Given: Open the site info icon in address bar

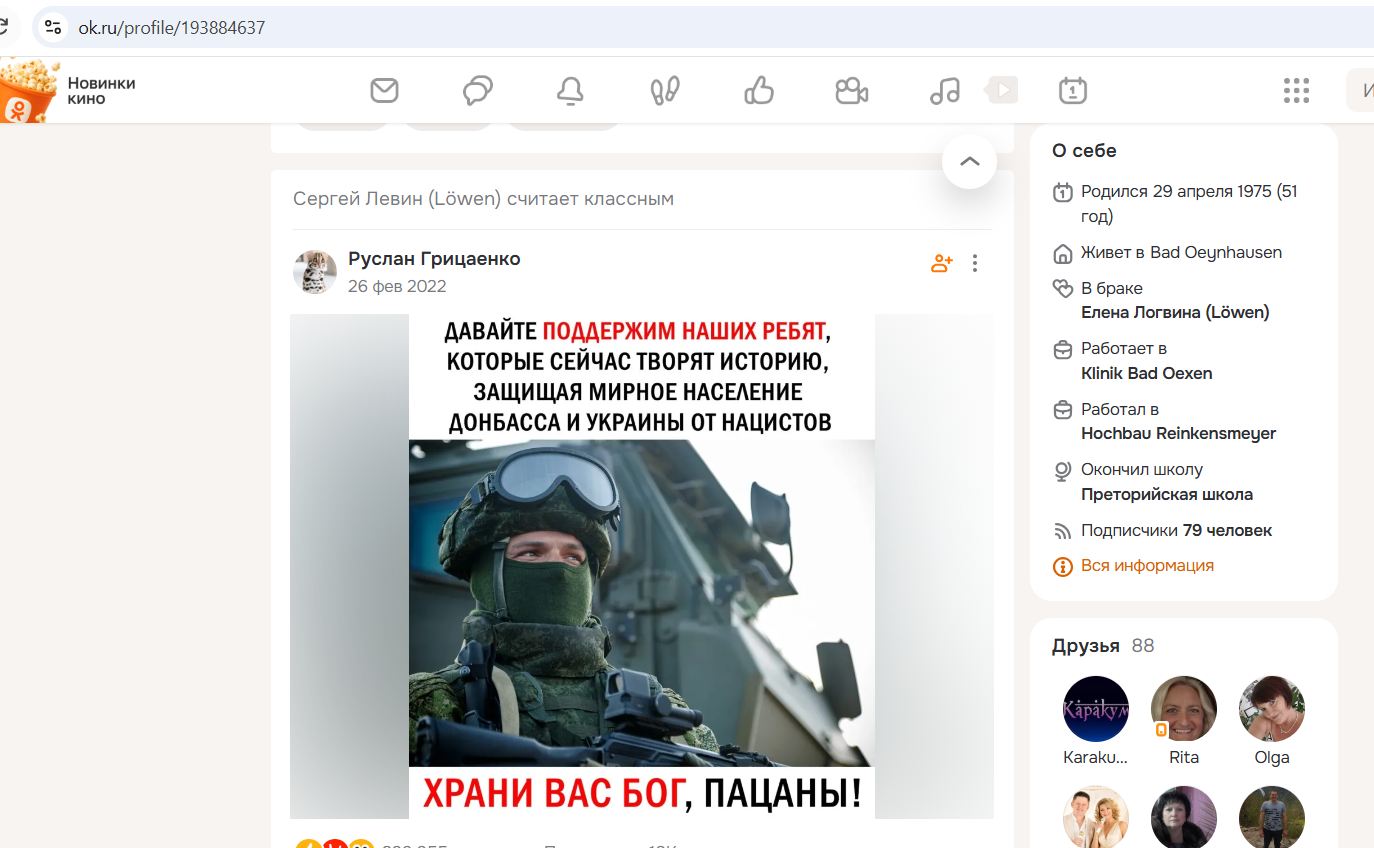Looking at the screenshot, I should tap(53, 27).
